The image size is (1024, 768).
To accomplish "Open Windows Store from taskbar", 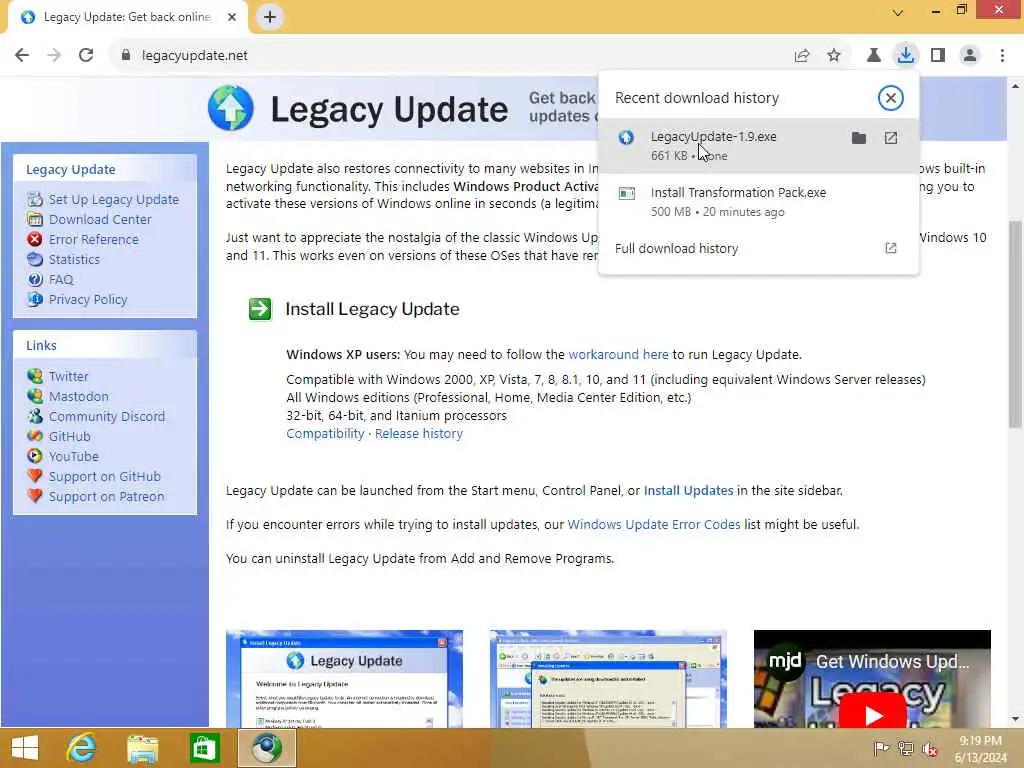I will click(204, 748).
